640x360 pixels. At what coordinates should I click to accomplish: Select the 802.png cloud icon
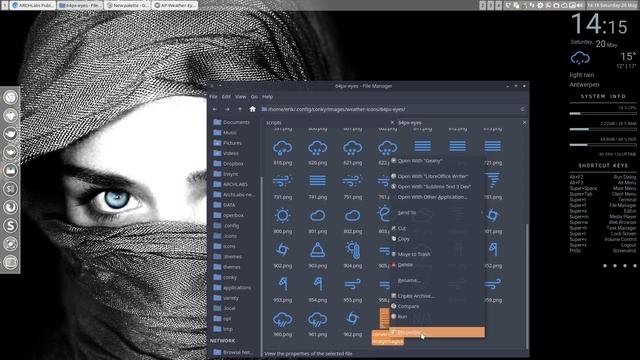(x=353, y=216)
